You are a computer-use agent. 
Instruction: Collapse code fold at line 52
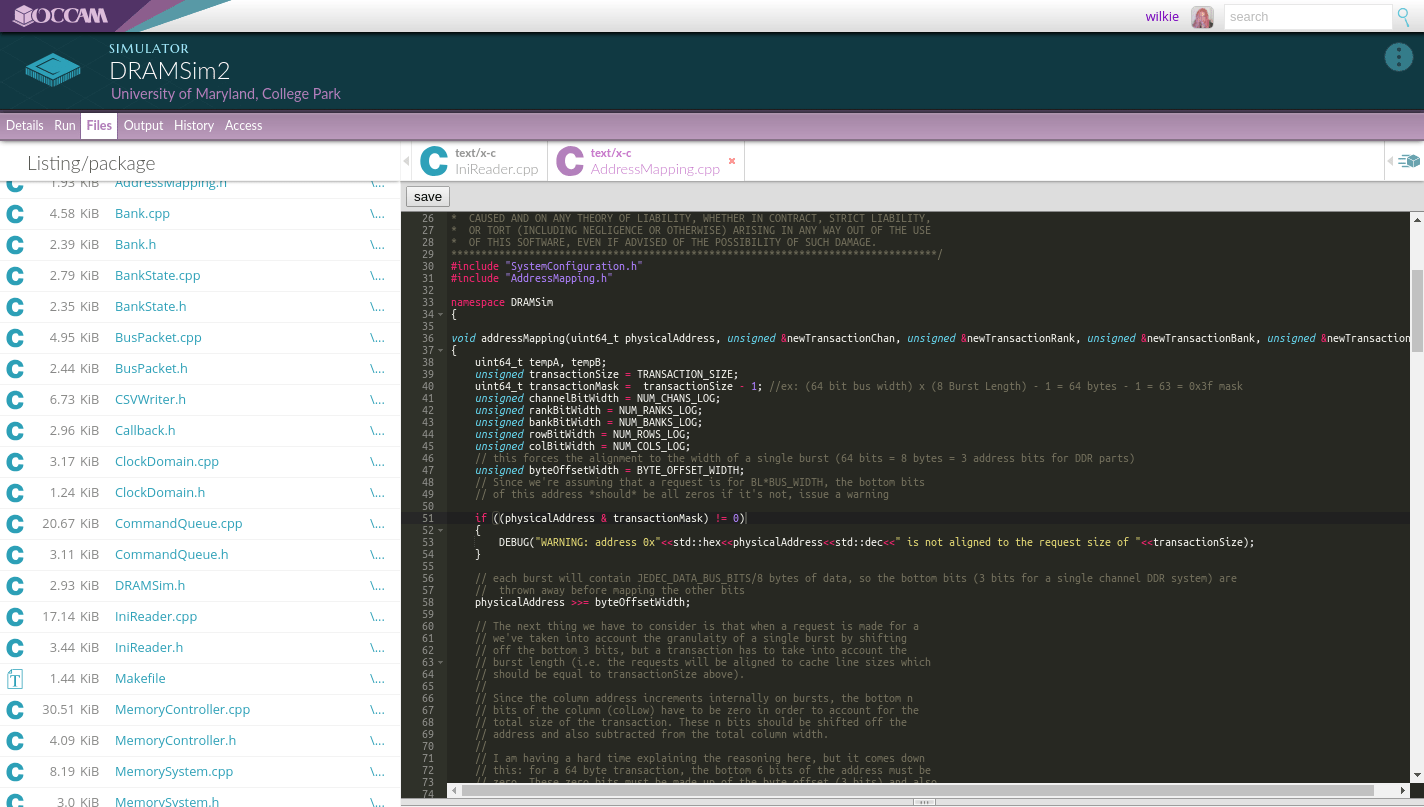(x=440, y=530)
